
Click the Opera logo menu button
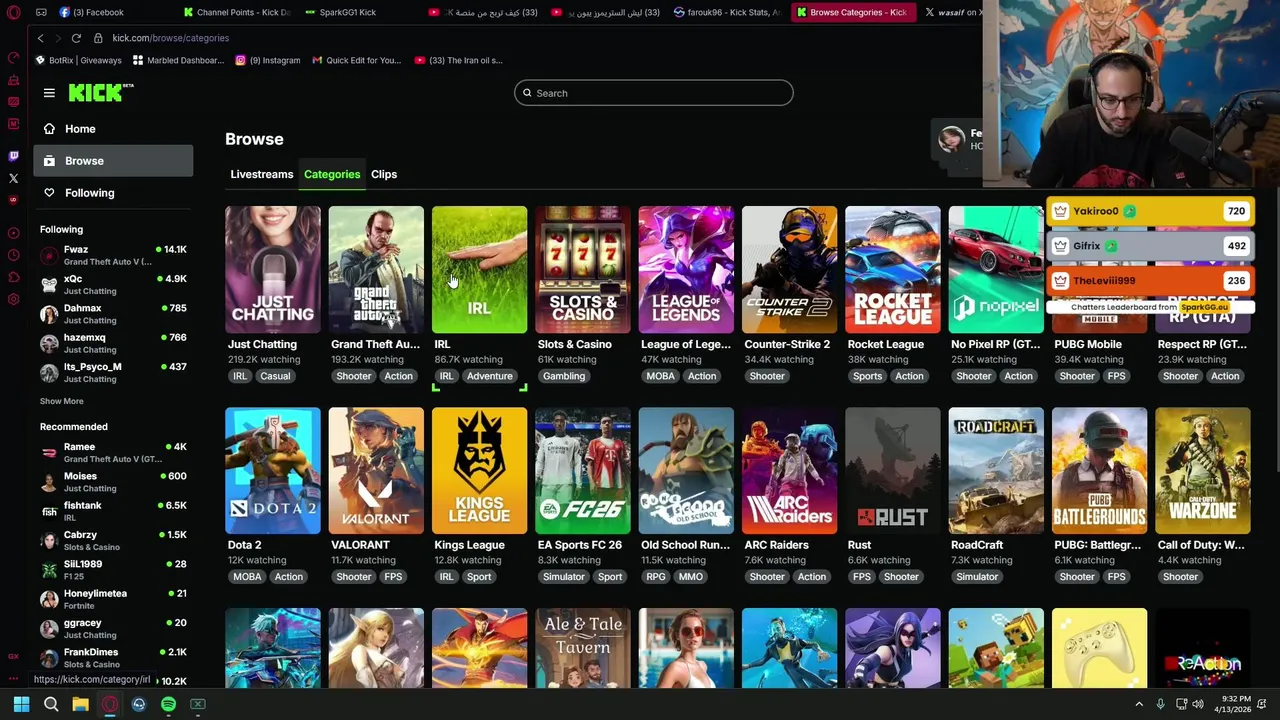click(13, 12)
